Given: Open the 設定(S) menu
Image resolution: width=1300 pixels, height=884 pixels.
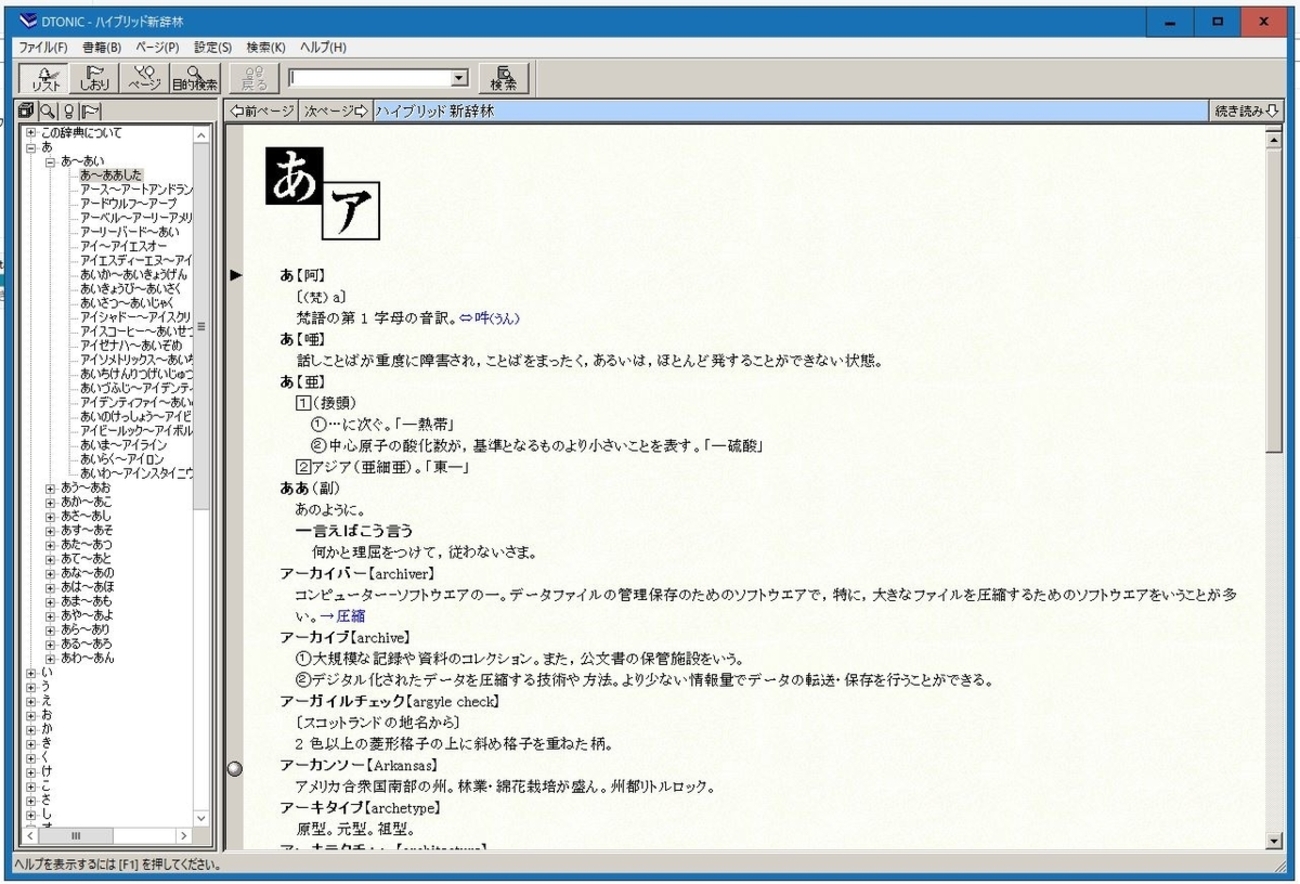Looking at the screenshot, I should click(x=213, y=48).
